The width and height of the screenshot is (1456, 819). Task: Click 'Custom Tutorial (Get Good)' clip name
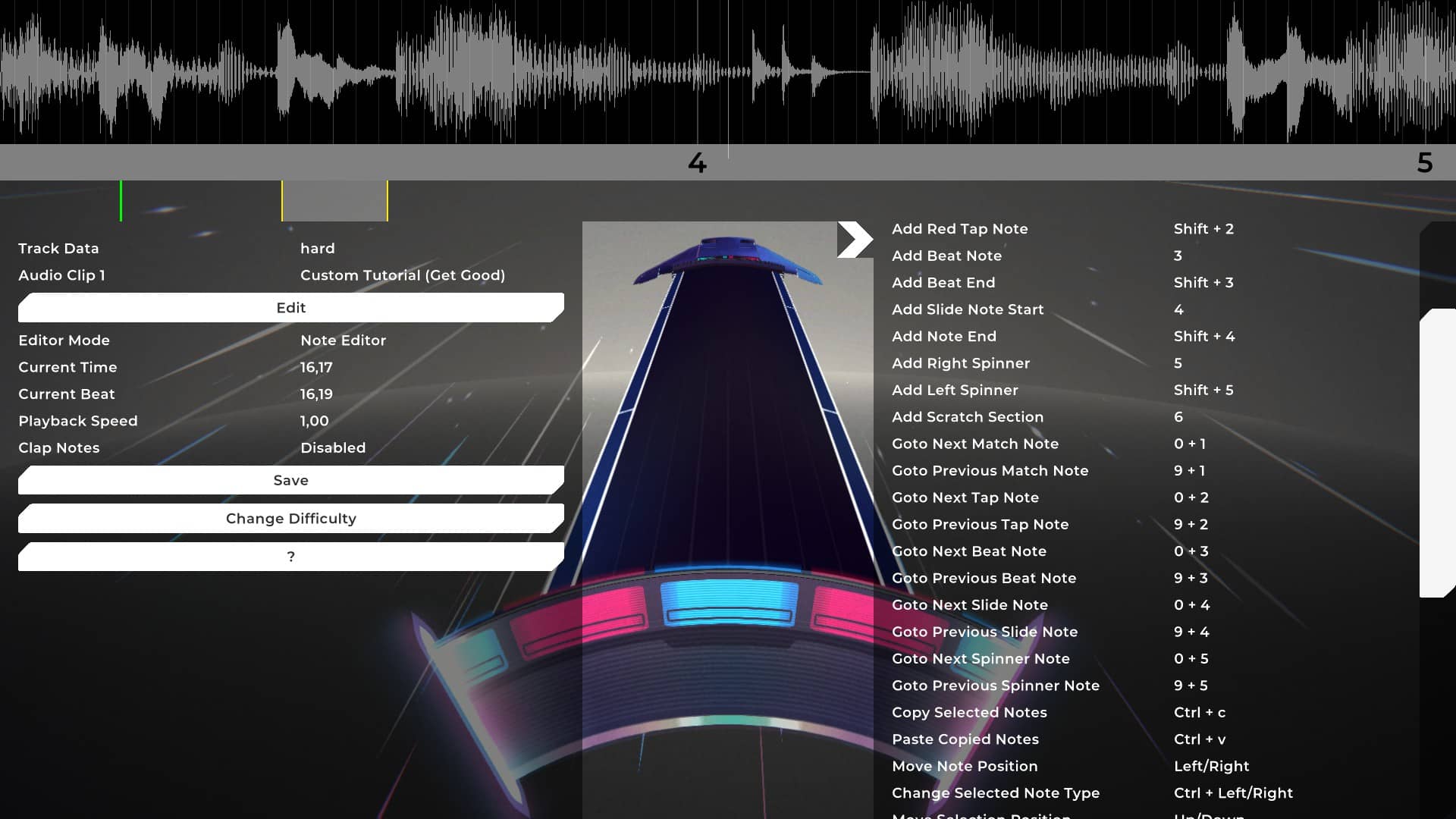click(x=403, y=275)
